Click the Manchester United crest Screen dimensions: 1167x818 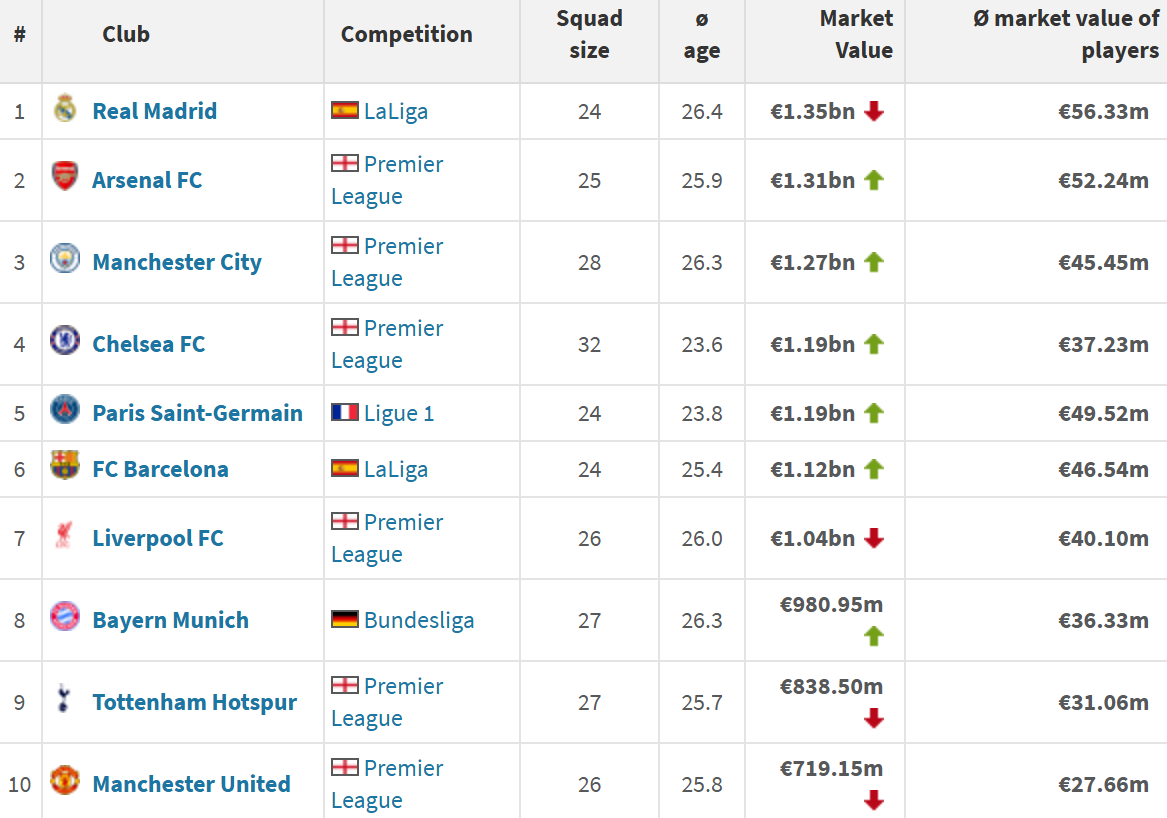[65, 781]
